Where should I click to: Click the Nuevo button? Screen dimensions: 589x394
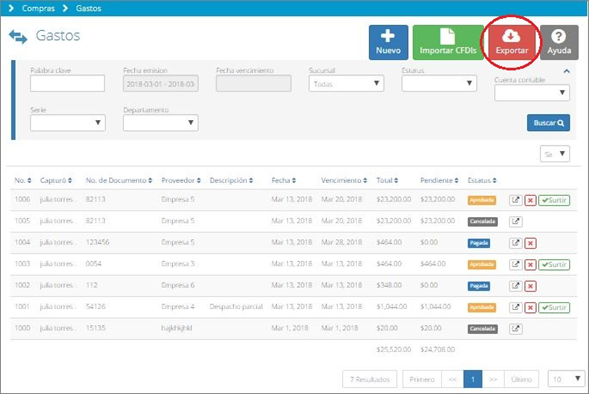[388, 42]
